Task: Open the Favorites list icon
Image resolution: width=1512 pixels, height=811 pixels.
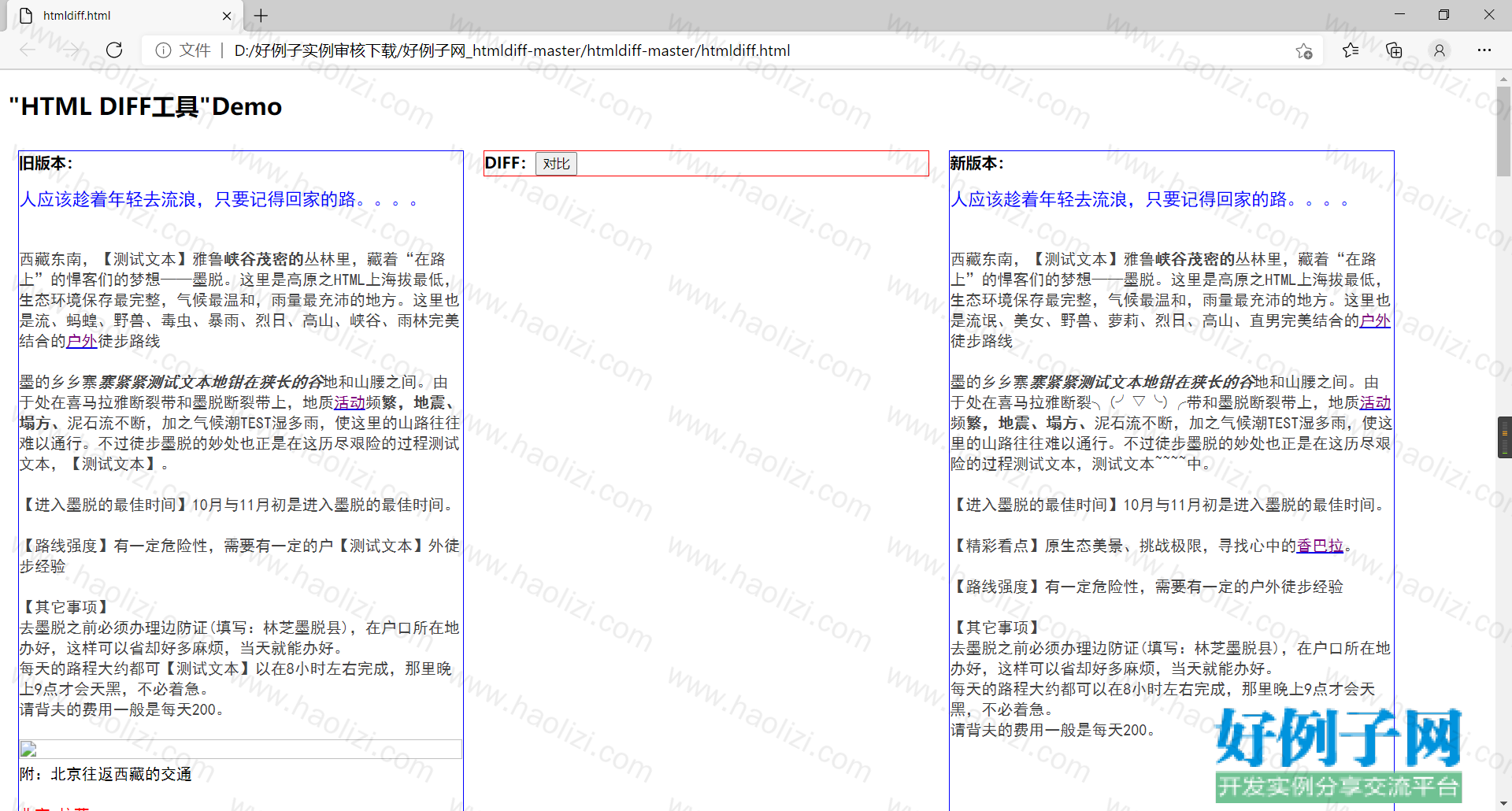Action: tap(1351, 50)
